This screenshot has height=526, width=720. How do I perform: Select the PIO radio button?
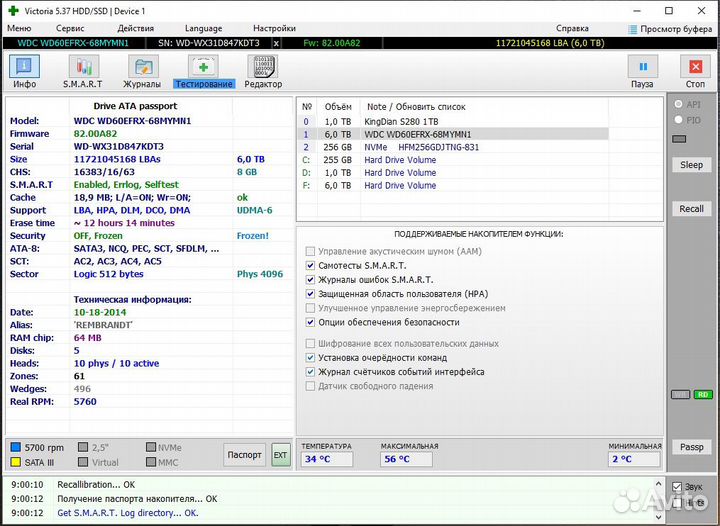pyautogui.click(x=678, y=120)
